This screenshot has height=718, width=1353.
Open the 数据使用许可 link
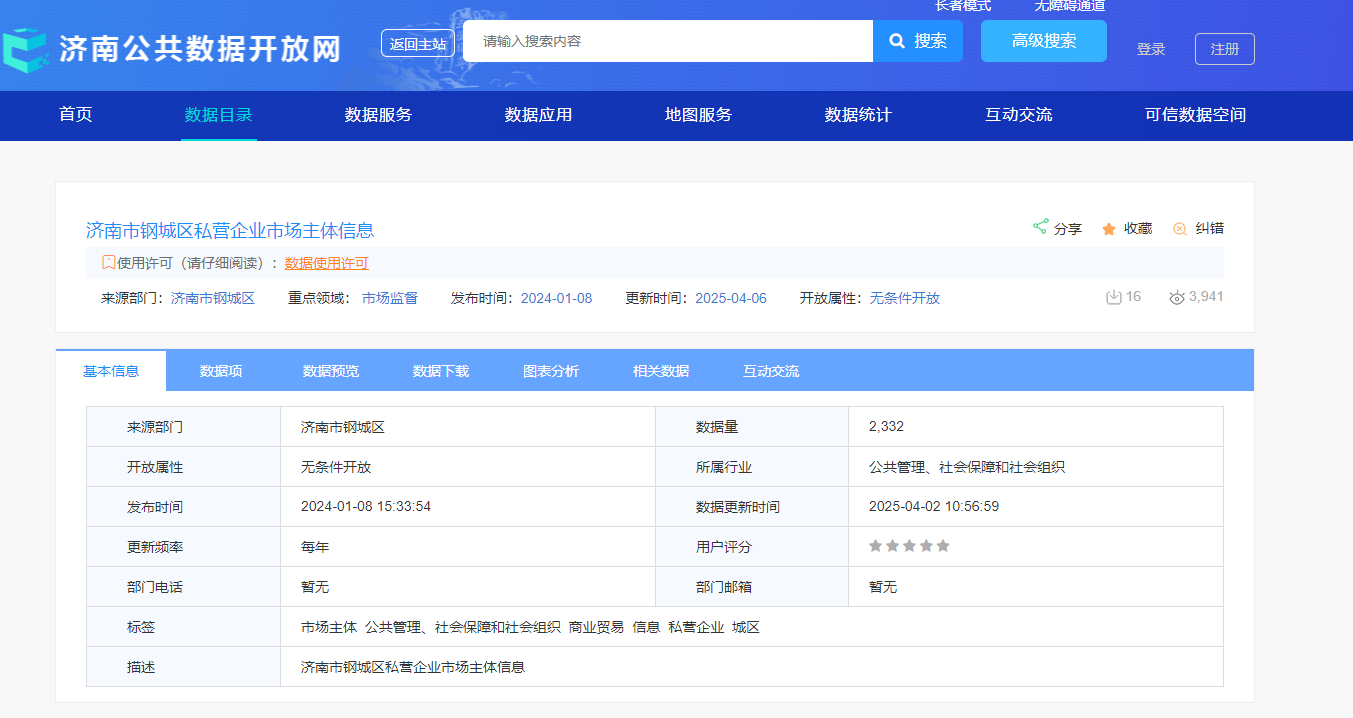pyautogui.click(x=327, y=263)
